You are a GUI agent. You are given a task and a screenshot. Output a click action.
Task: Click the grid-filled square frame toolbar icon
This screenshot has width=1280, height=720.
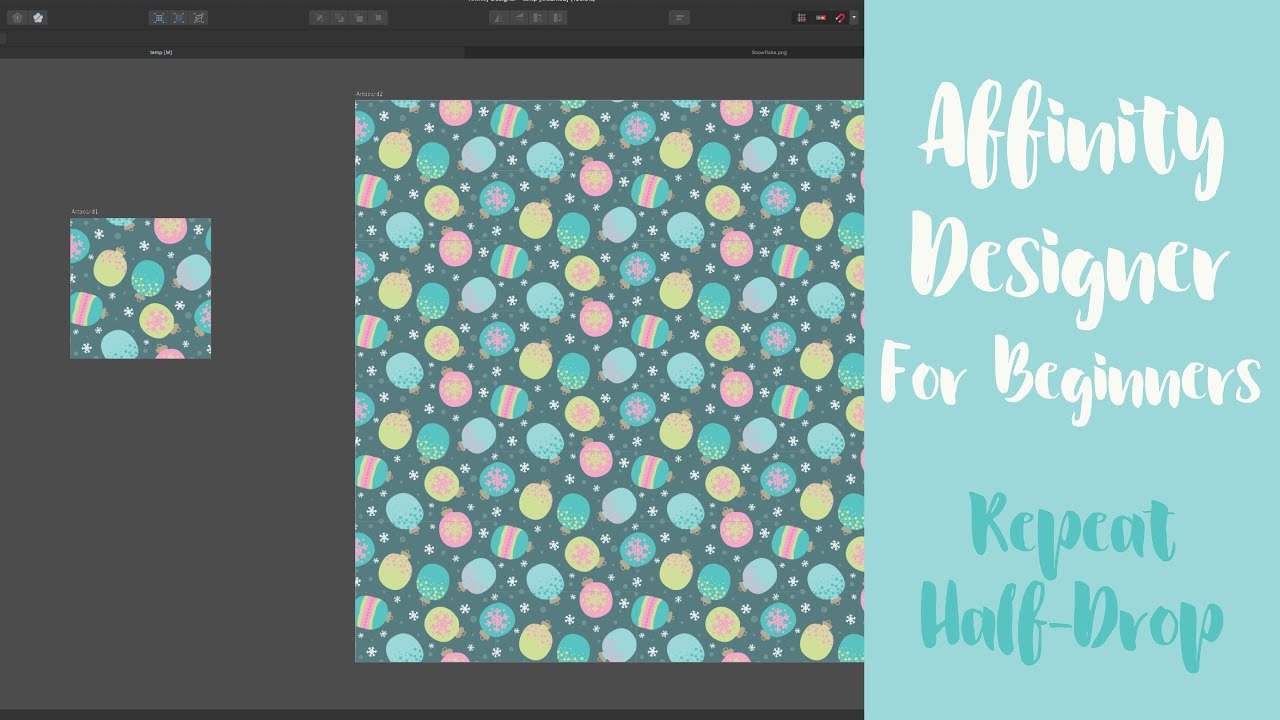pyautogui.click(x=158, y=18)
